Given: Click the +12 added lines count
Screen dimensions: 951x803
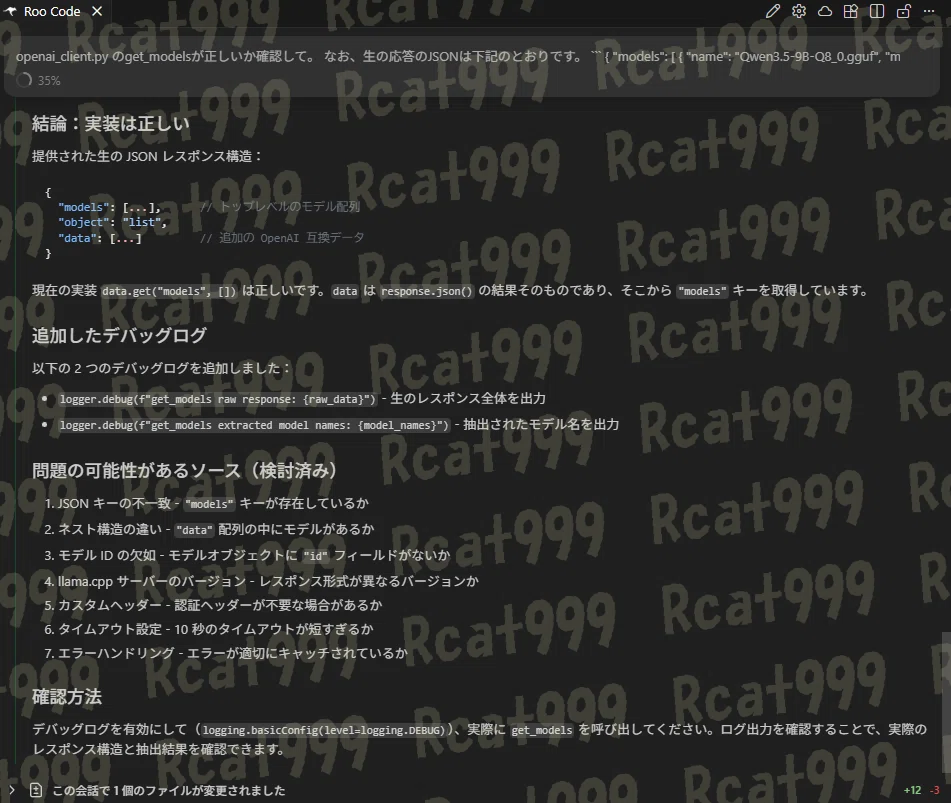Looking at the screenshot, I should pos(912,790).
